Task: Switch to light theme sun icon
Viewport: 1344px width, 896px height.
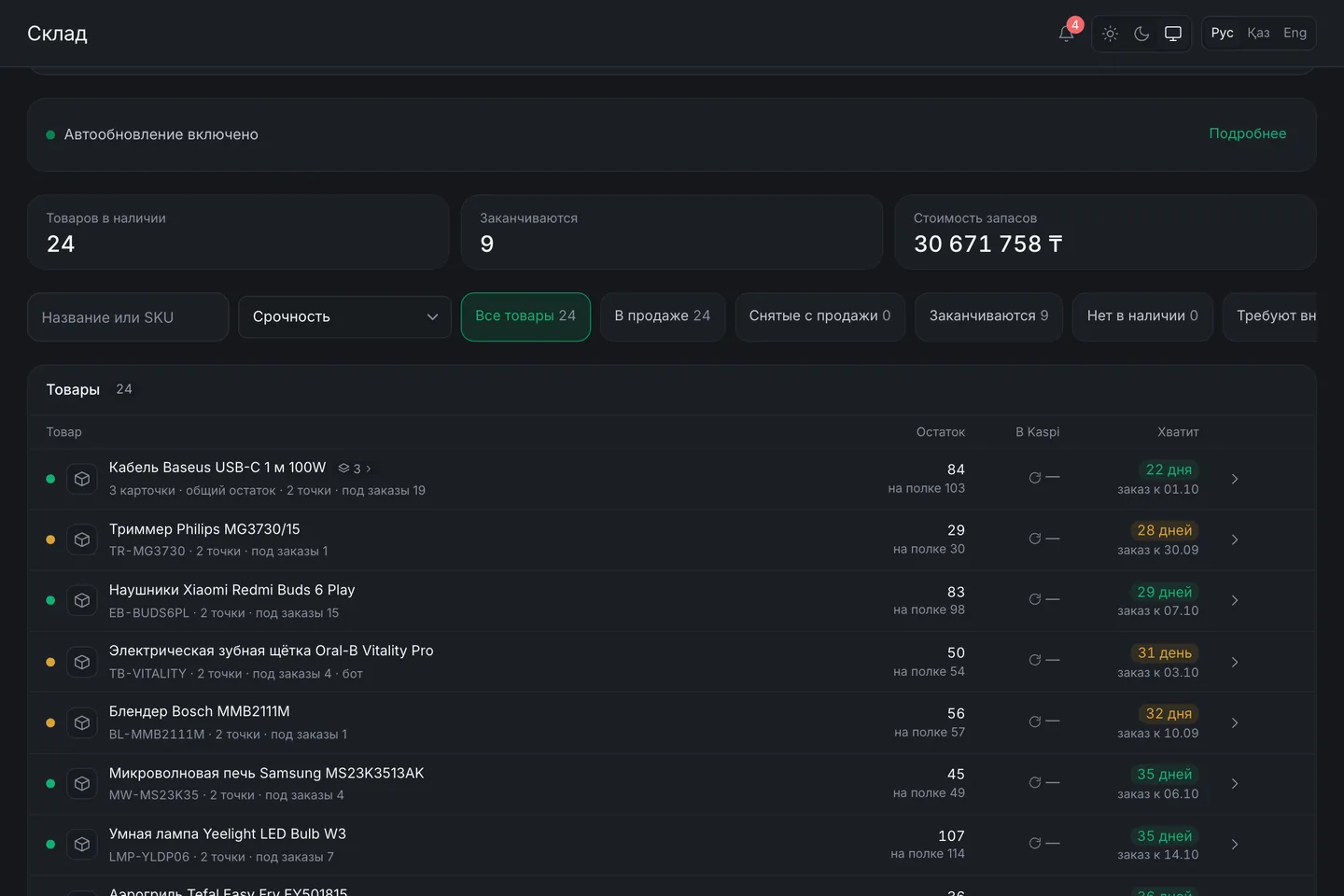Action: click(x=1110, y=34)
